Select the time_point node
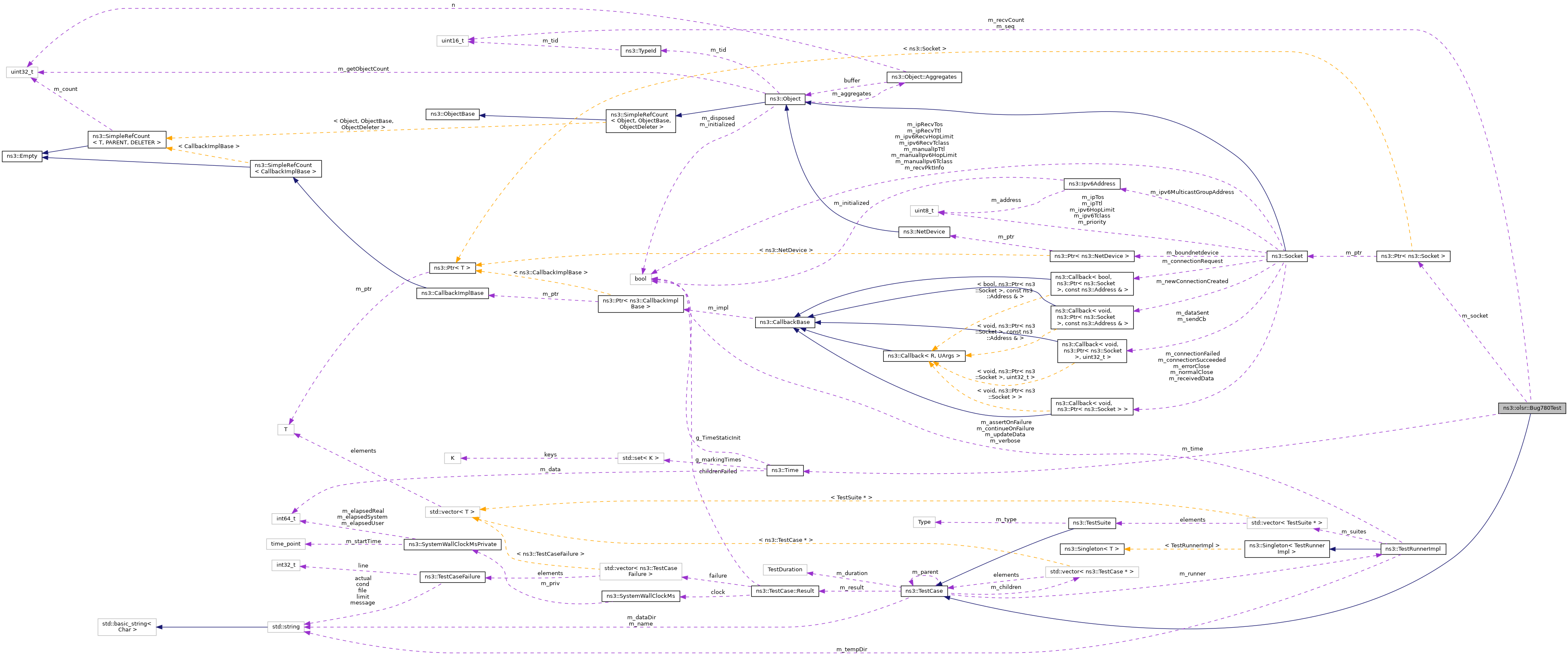 click(x=286, y=544)
